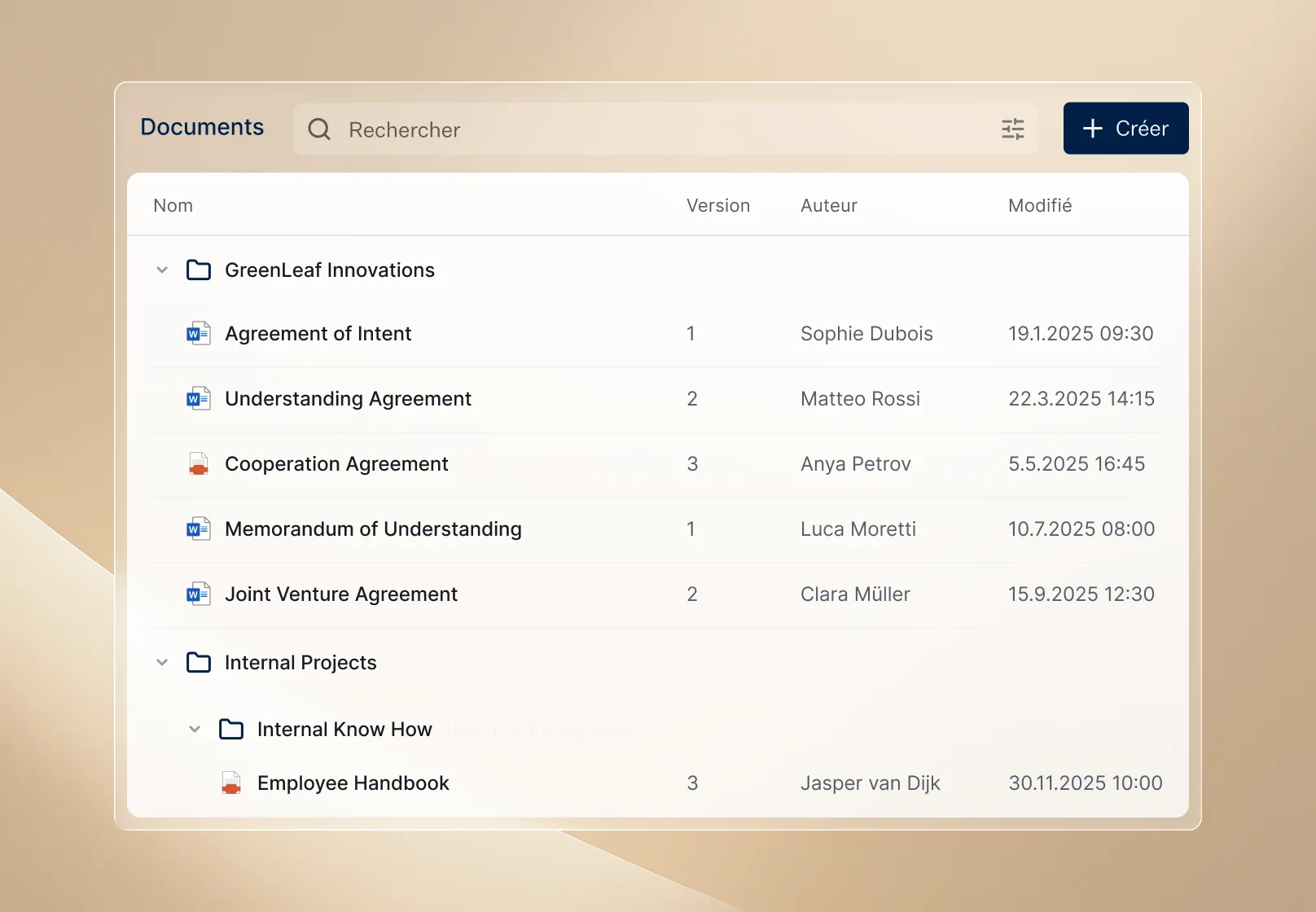Focus the Rechercher search field
Image resolution: width=1316 pixels, height=912 pixels.
point(665,129)
